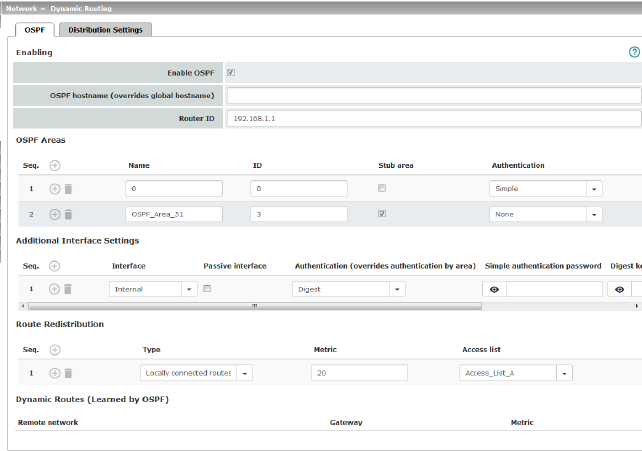Toggle the Enable OSPF checkbox
The width and height of the screenshot is (642, 451).
click(x=231, y=72)
